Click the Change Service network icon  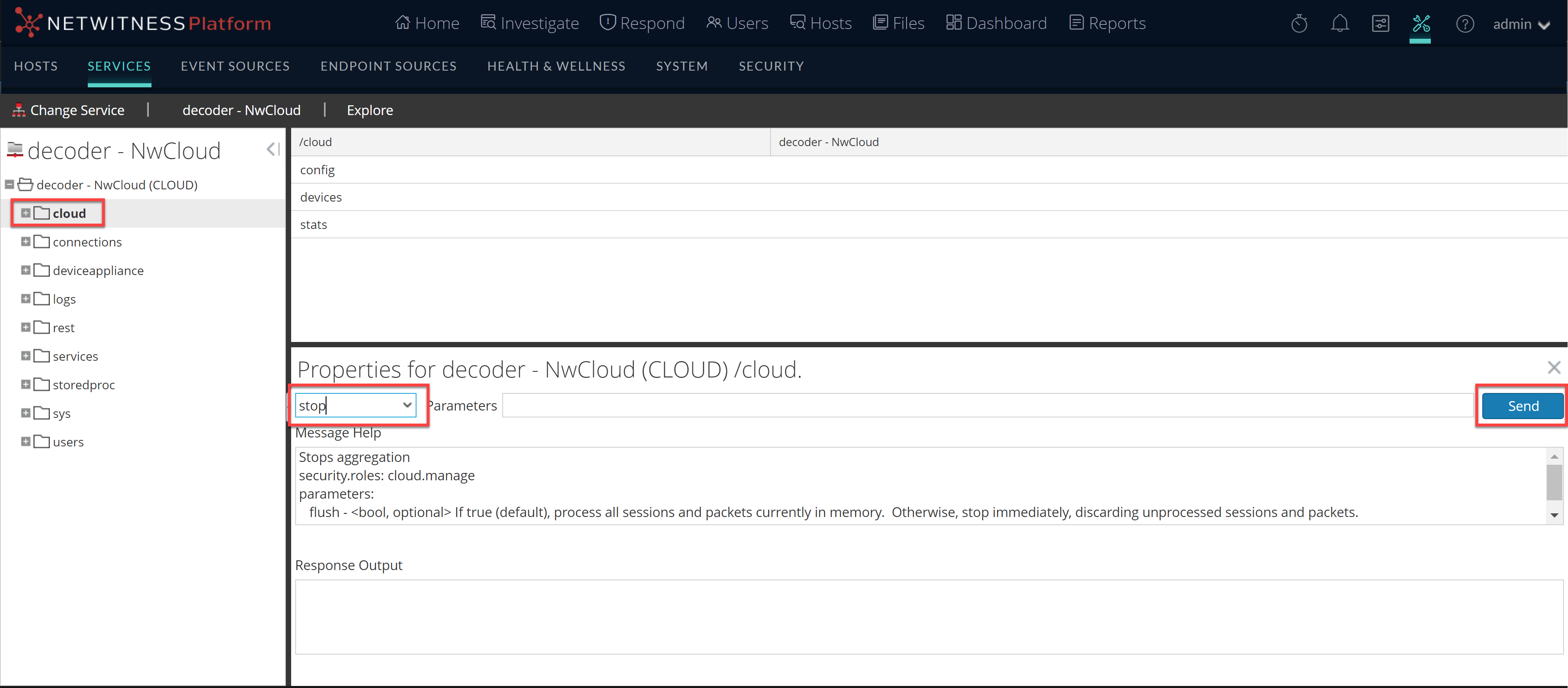19,110
